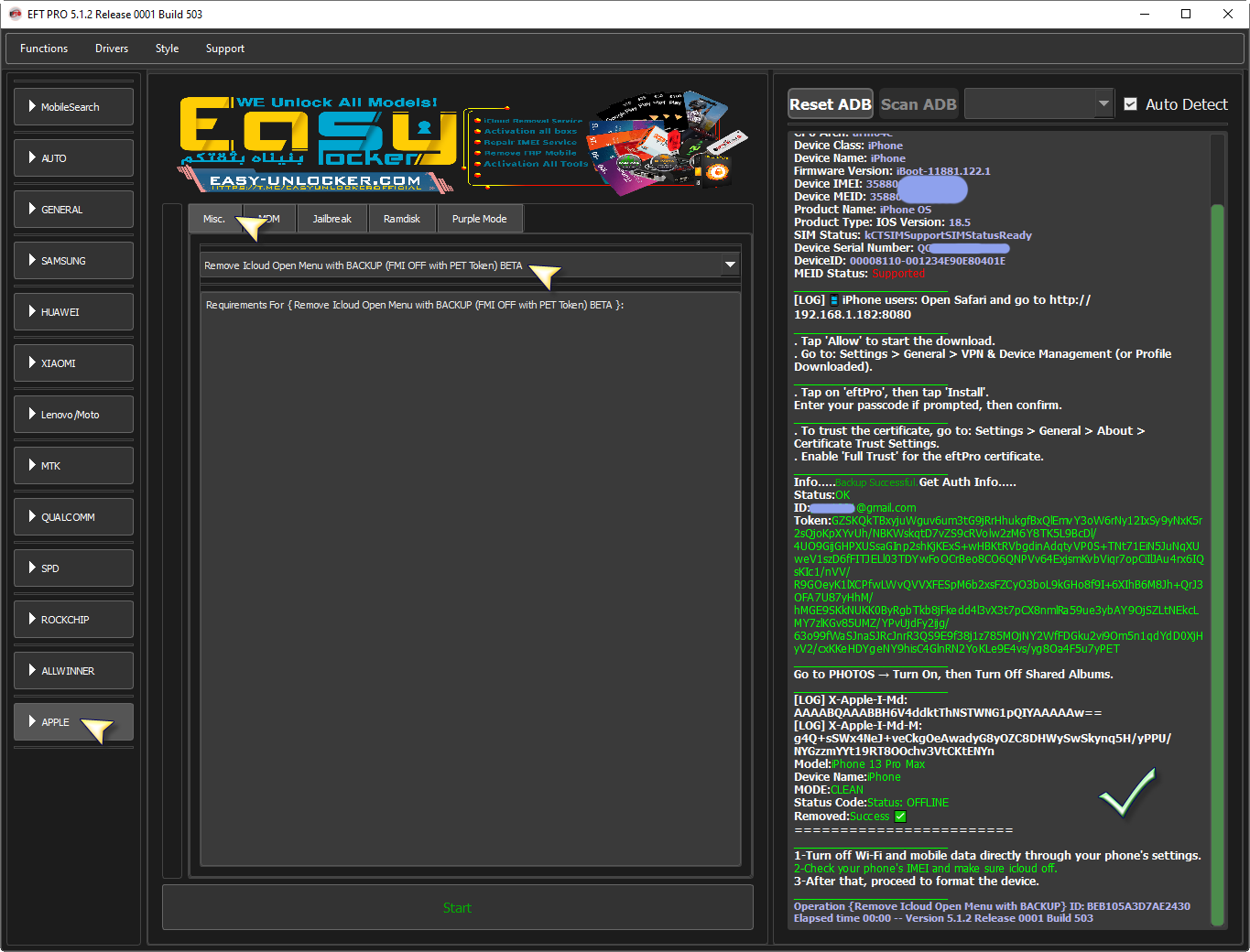Click the Reset ADB button
The image size is (1250, 952).
point(831,104)
